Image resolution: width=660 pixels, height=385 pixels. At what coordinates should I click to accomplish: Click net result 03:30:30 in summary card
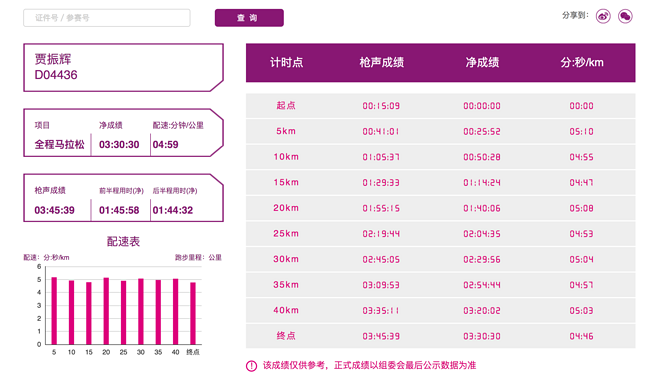click(119, 144)
